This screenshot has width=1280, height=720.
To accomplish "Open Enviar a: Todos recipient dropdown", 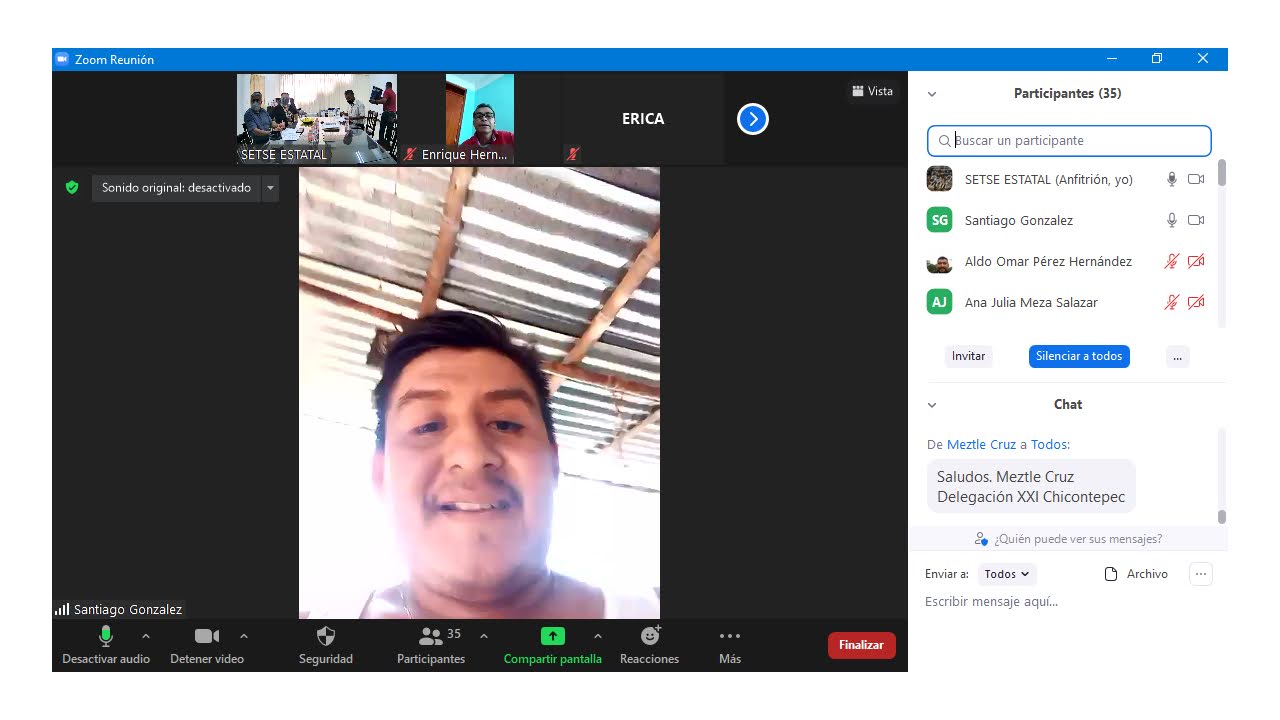I will [x=1007, y=574].
